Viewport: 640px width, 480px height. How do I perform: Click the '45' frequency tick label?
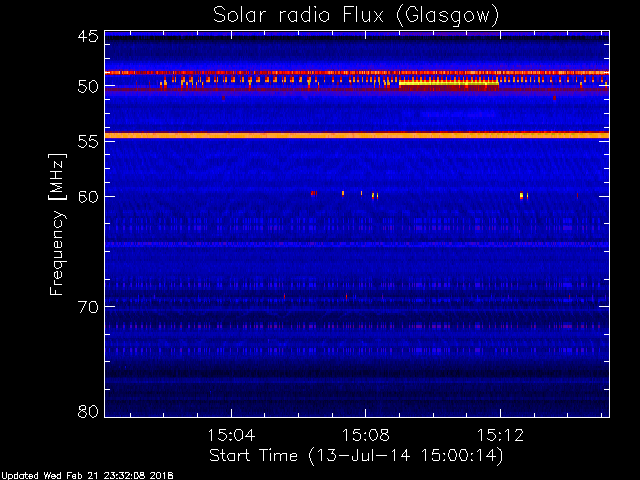pos(88,37)
